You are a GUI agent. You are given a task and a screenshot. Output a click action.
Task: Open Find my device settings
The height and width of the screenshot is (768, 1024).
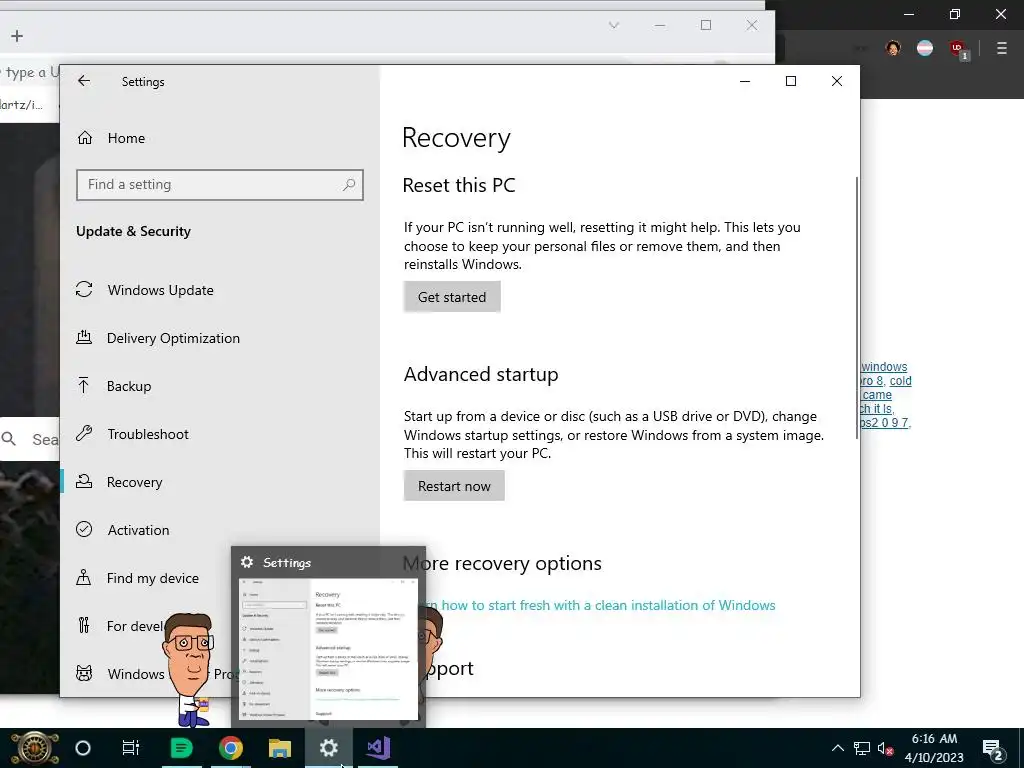click(x=153, y=578)
